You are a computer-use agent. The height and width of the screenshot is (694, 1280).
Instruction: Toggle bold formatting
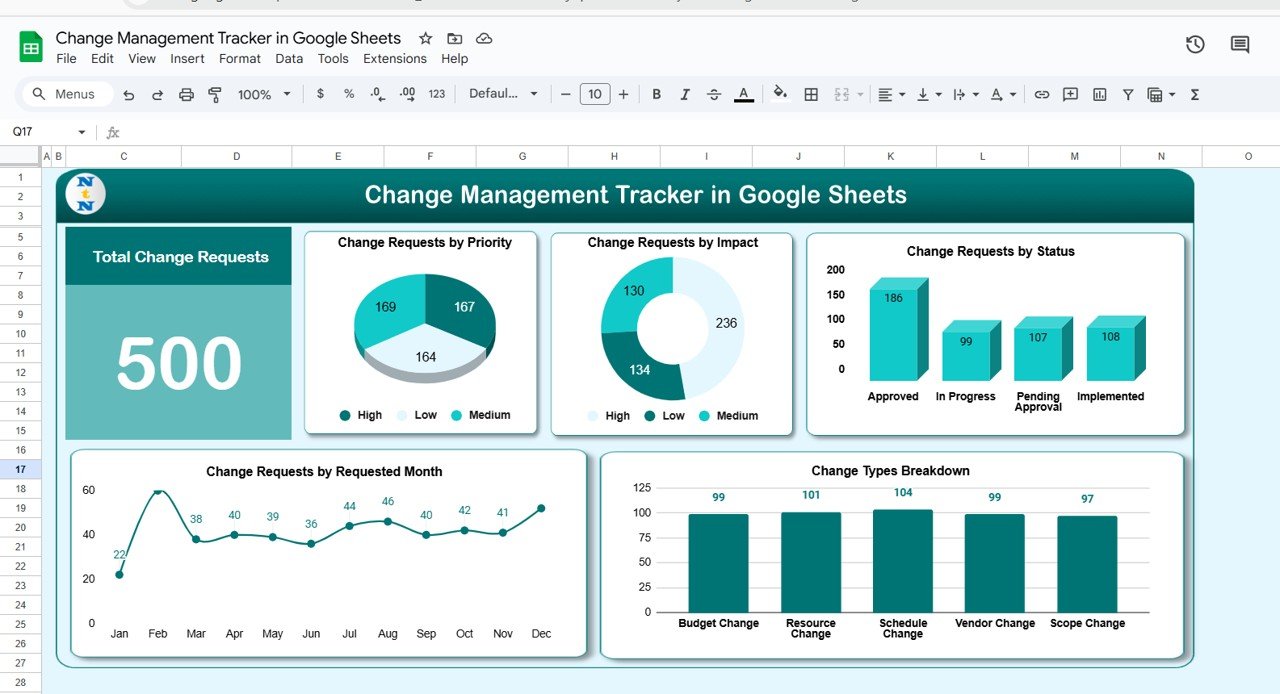pos(657,94)
